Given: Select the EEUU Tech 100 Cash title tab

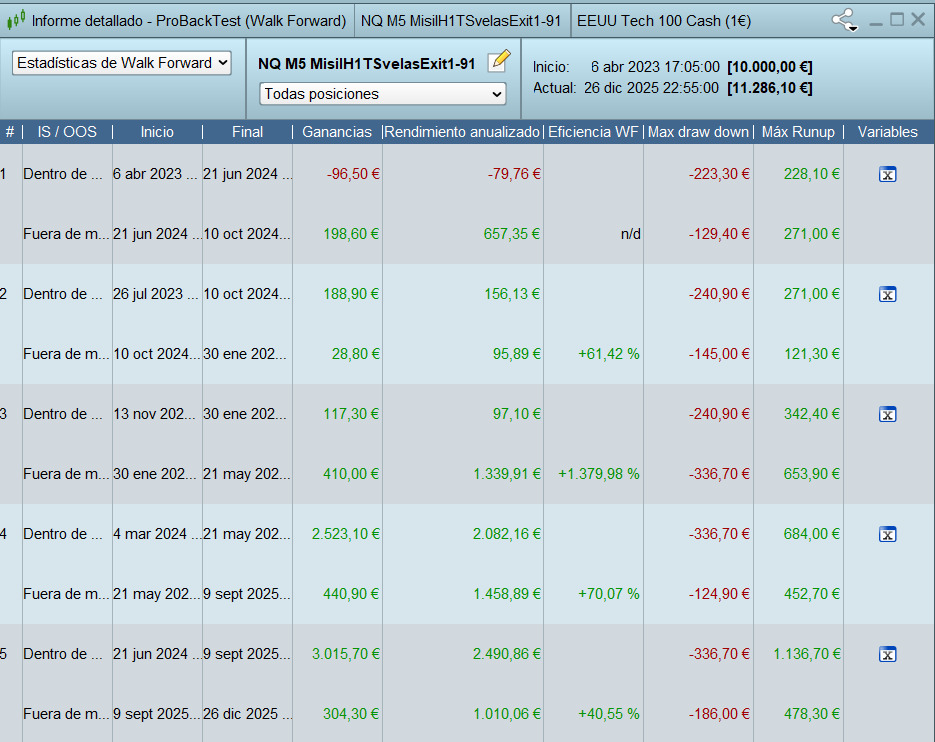Looking at the screenshot, I should click(664, 21).
